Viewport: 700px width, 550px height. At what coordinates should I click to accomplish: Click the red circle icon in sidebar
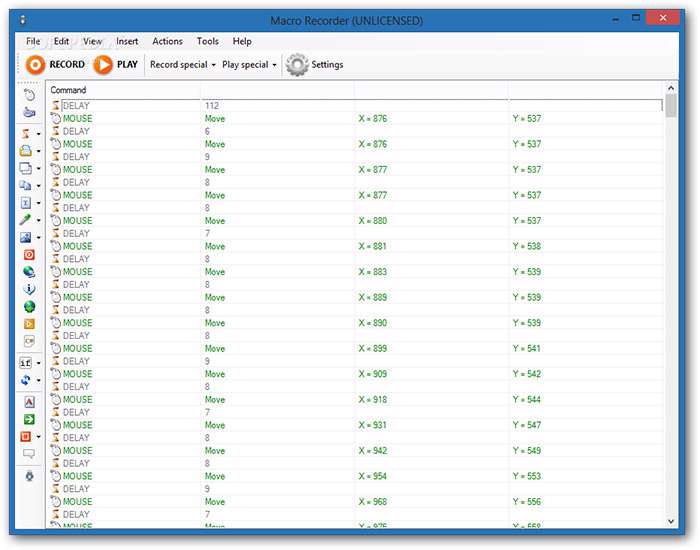click(29, 255)
